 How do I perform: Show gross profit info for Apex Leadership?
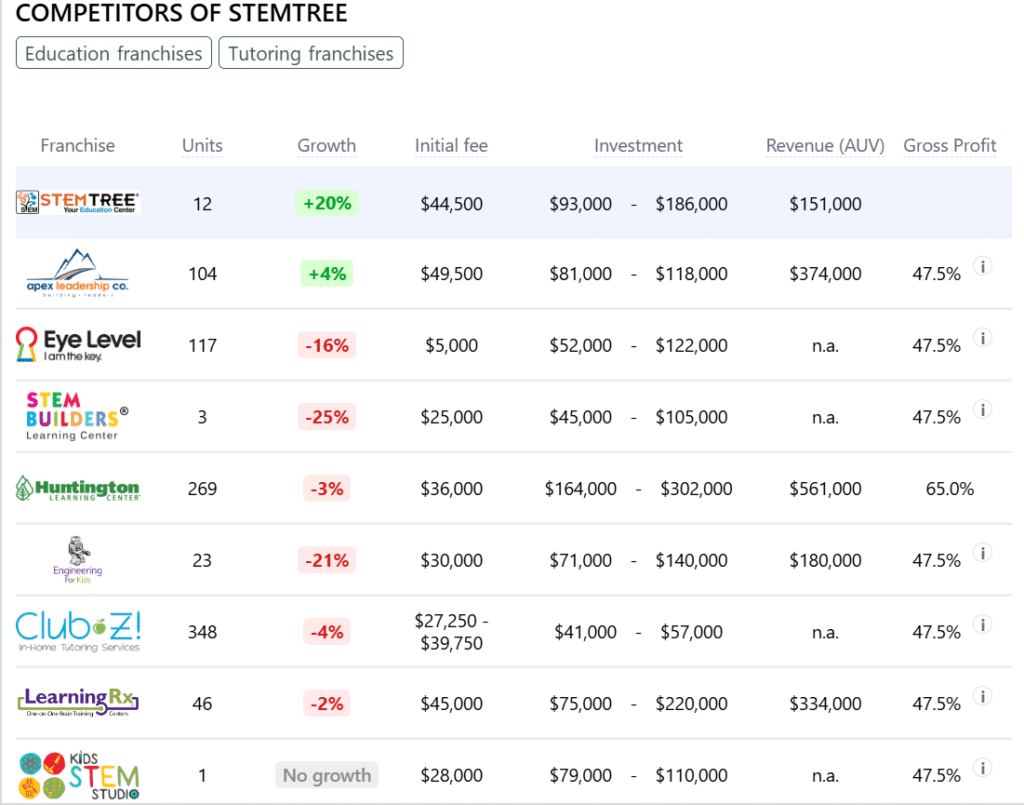(983, 266)
